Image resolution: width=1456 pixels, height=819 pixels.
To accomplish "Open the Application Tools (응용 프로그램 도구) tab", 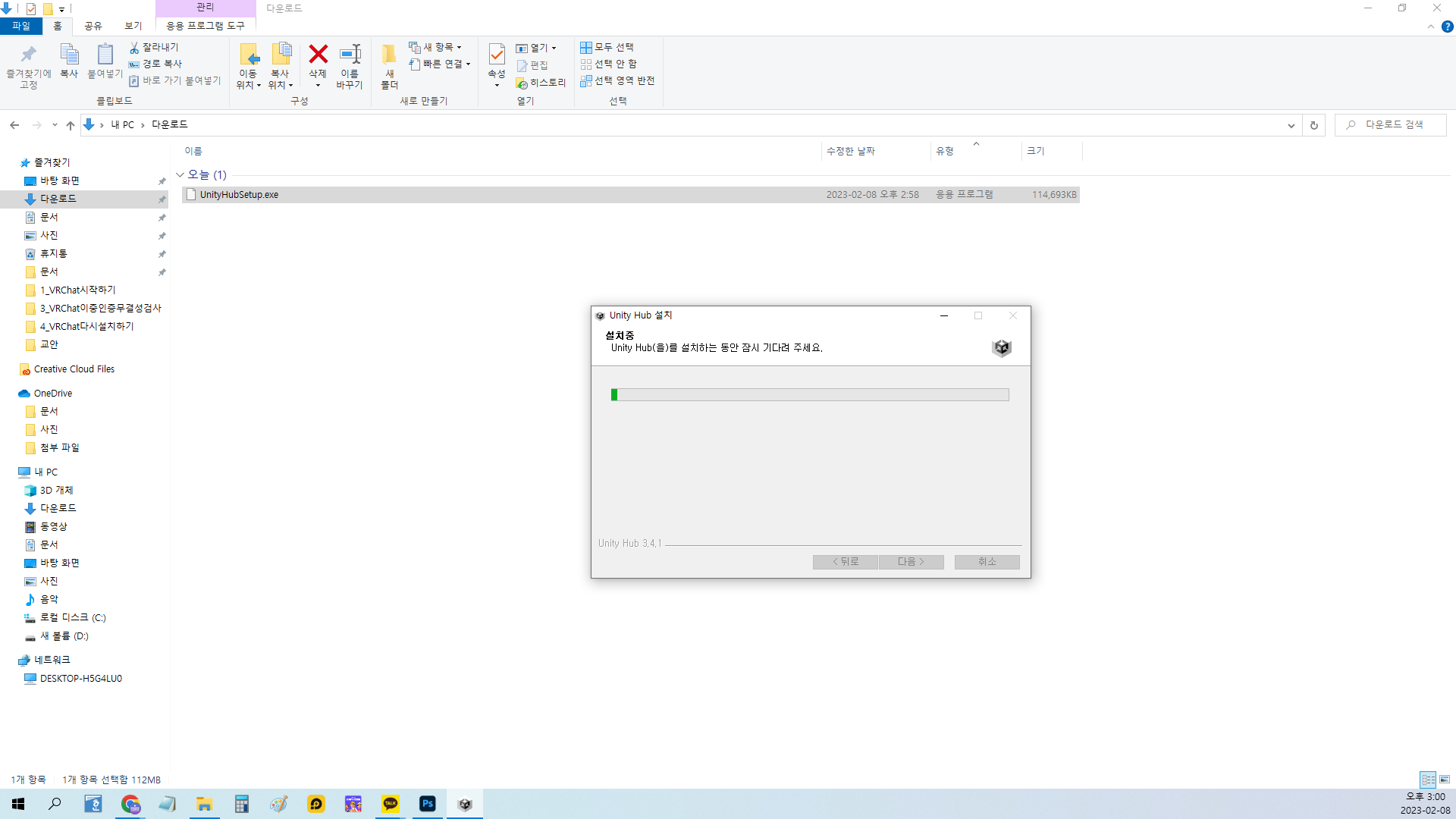I will (206, 26).
